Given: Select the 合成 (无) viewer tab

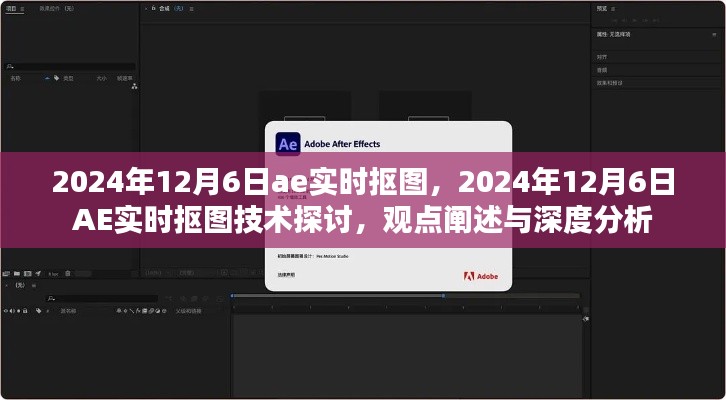Looking at the screenshot, I should pyautogui.click(x=170, y=8).
